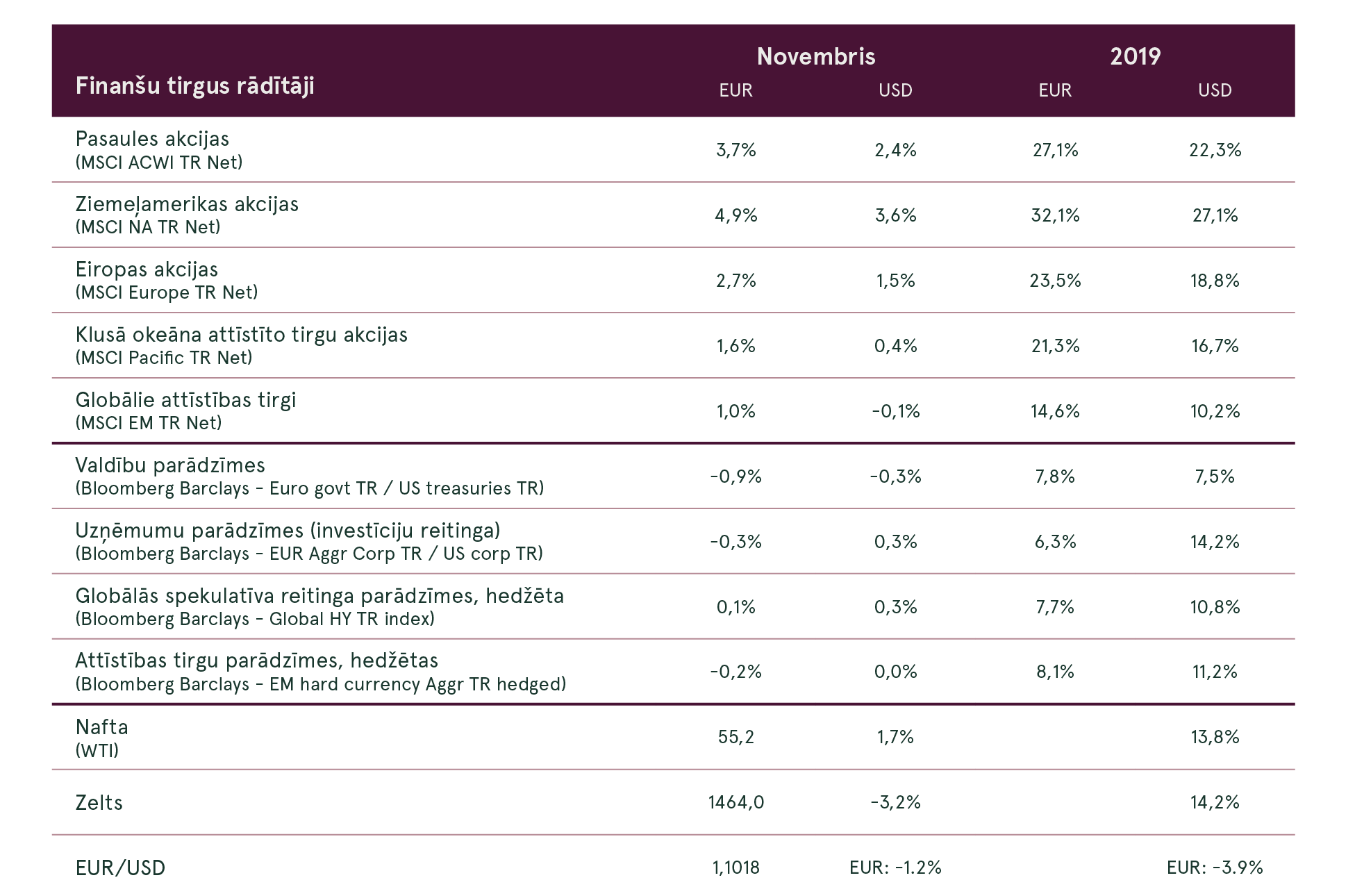Viewport: 1355px width, 896px height.
Task: Click the 55,2 WTI oil price value
Action: (736, 737)
